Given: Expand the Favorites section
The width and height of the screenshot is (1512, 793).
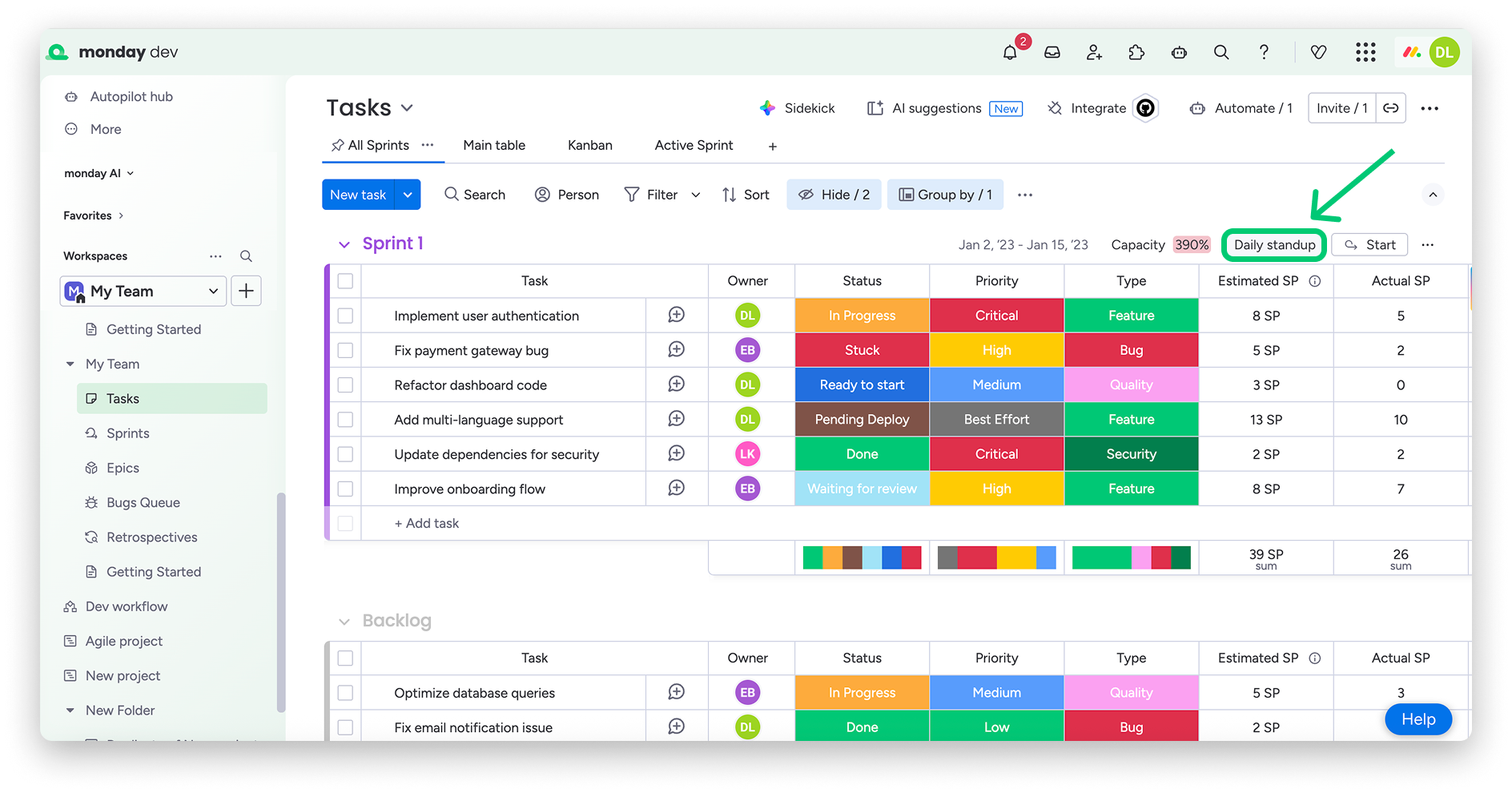Looking at the screenshot, I should [x=94, y=215].
